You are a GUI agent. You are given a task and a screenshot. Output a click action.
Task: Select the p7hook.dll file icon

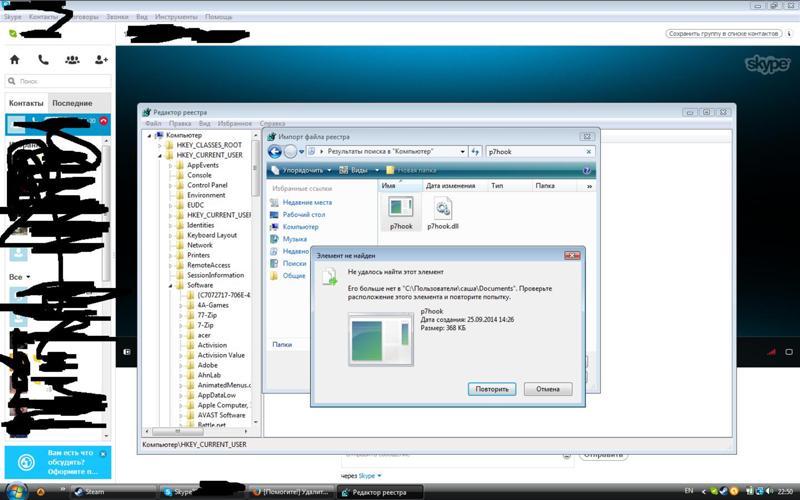(442, 207)
